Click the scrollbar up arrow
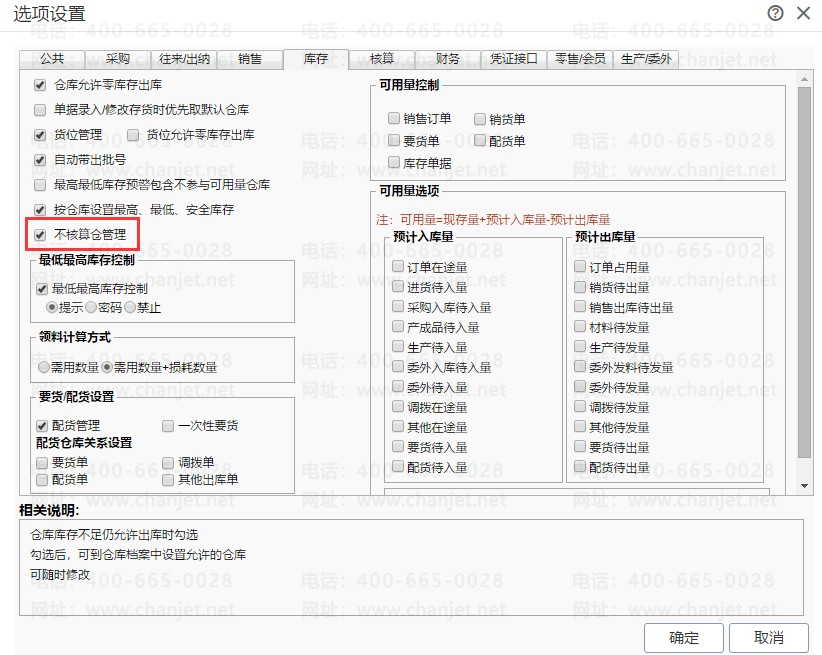 pyautogui.click(x=804, y=79)
